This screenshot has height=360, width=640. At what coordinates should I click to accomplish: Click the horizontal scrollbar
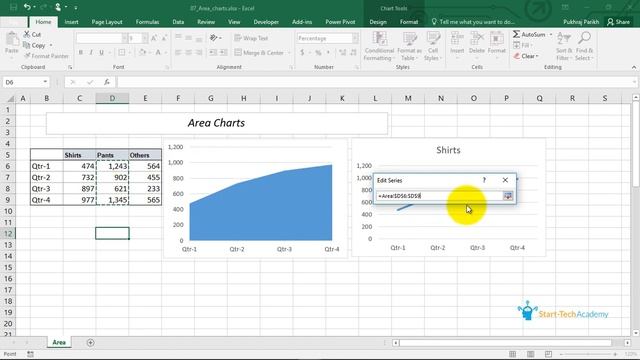click(x=505, y=343)
